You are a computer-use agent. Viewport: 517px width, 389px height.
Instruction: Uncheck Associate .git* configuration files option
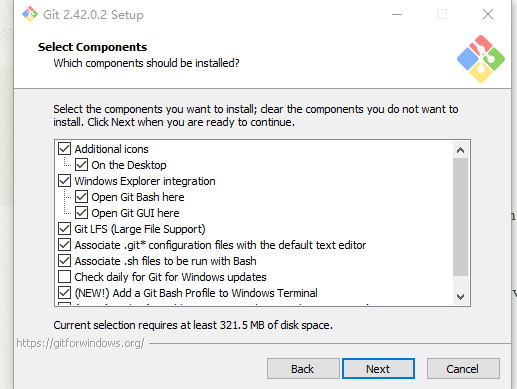point(65,245)
